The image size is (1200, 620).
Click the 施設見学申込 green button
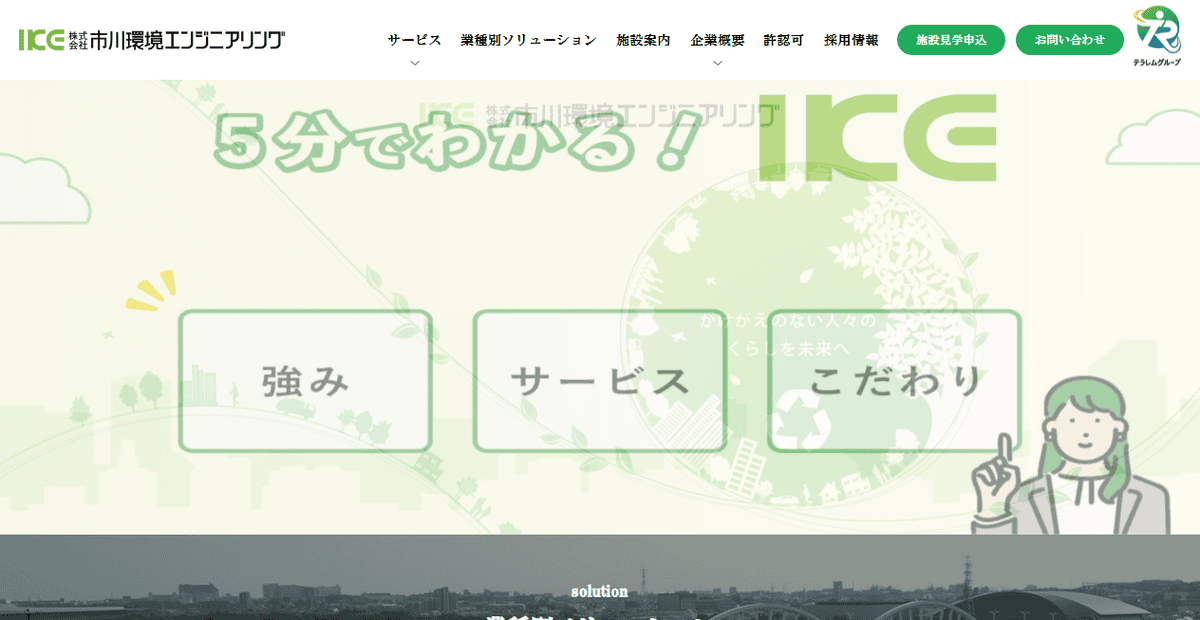click(x=950, y=40)
